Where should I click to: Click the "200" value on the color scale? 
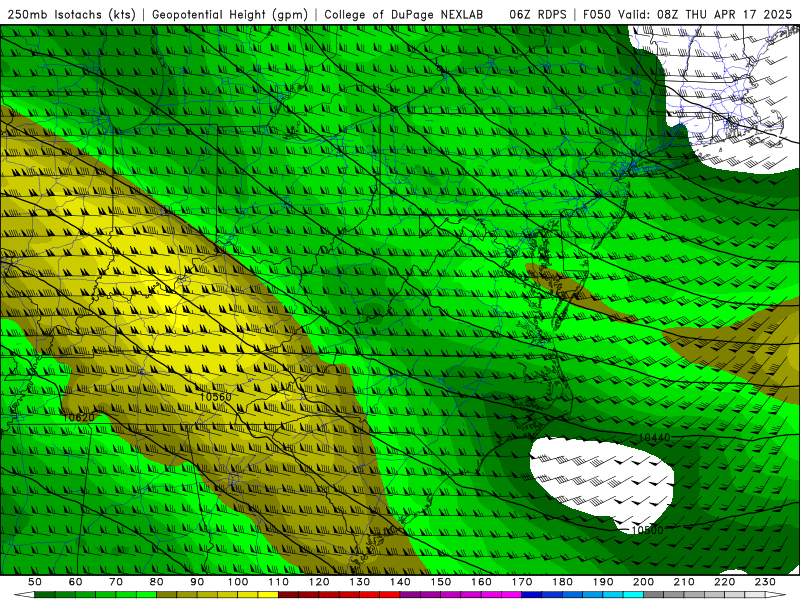pos(643,582)
